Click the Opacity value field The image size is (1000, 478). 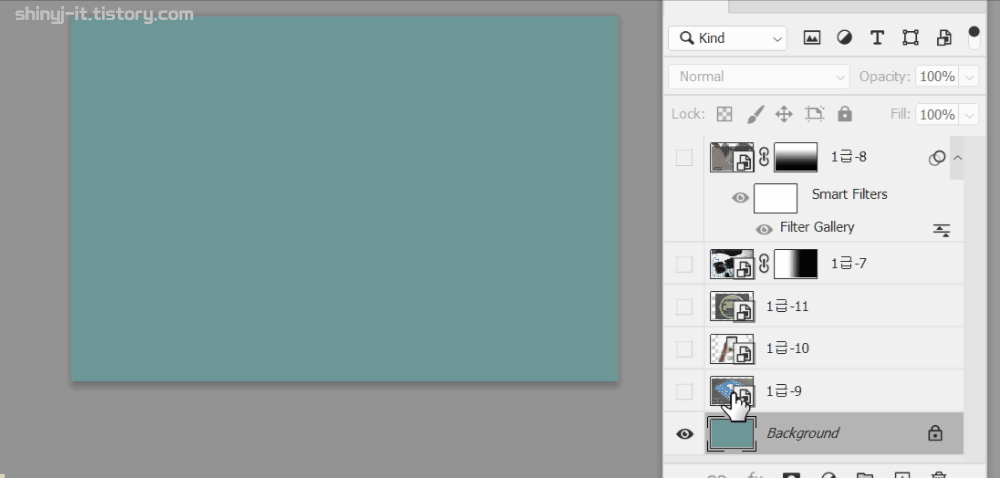point(937,76)
